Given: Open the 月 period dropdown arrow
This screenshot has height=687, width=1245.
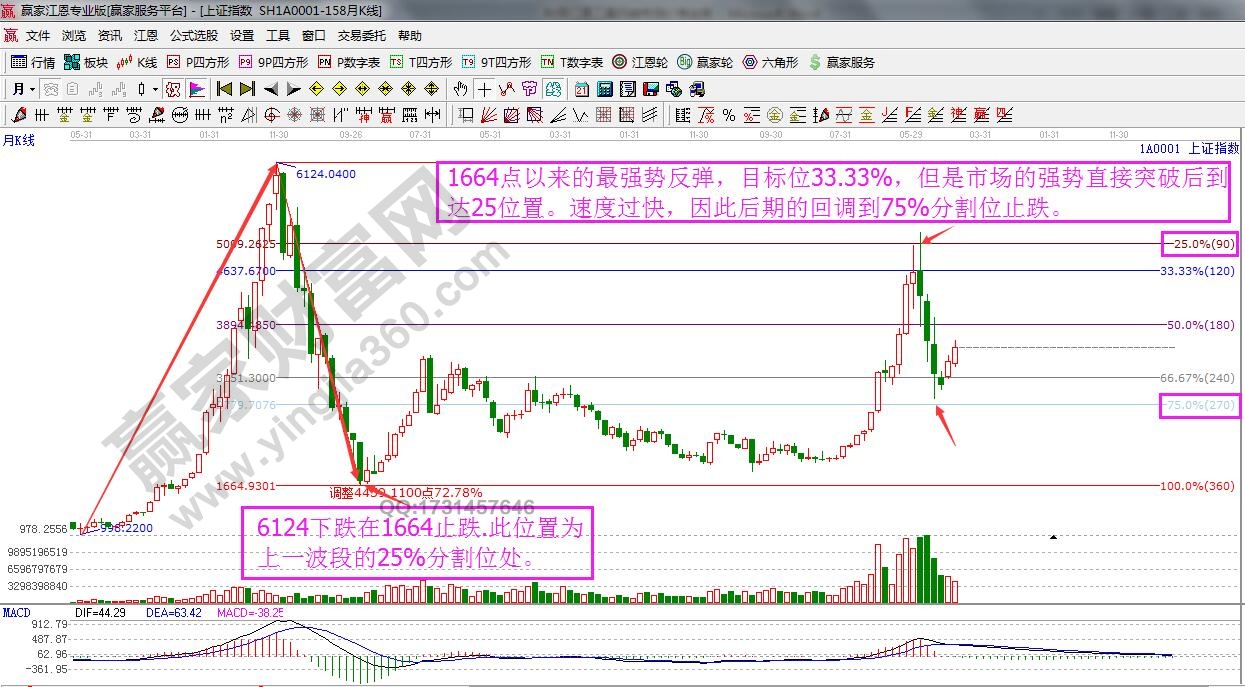Looking at the screenshot, I should (x=32, y=89).
